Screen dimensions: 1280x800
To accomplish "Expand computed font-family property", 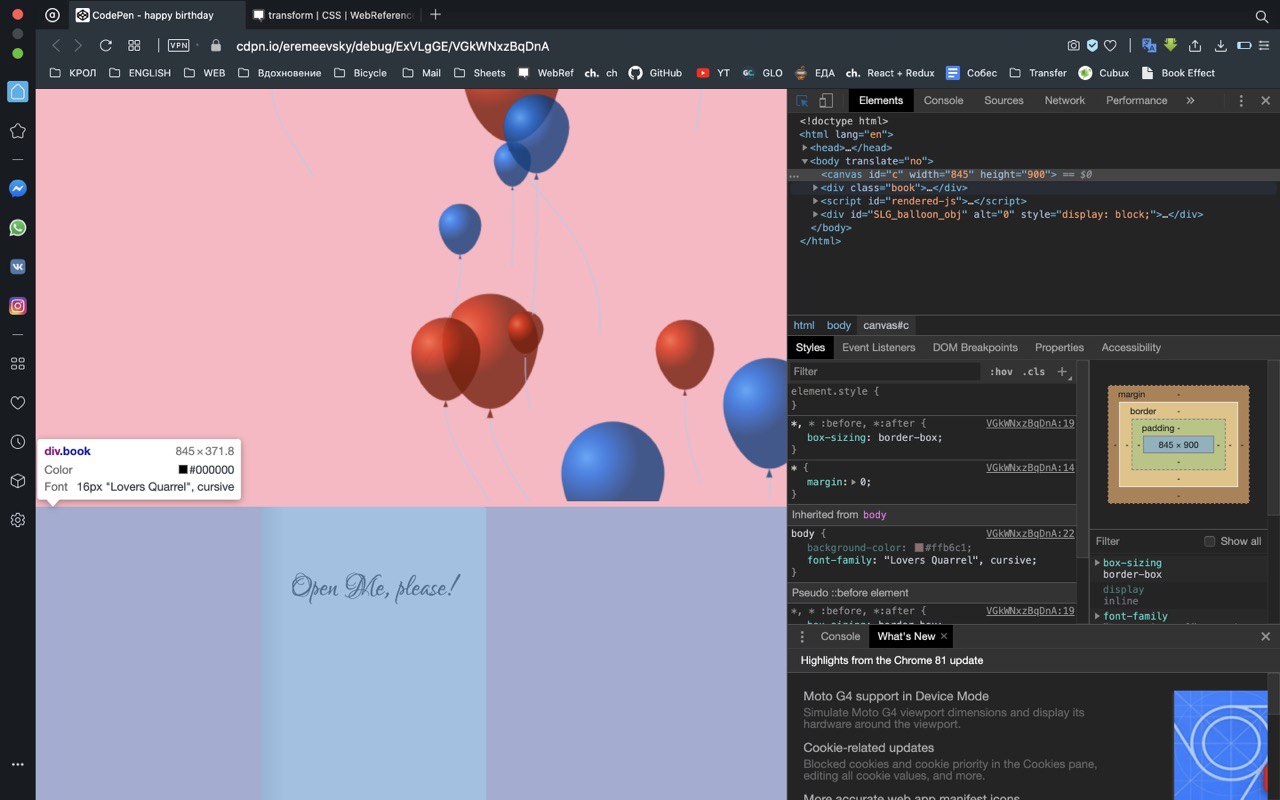I will pyautogui.click(x=1097, y=616).
